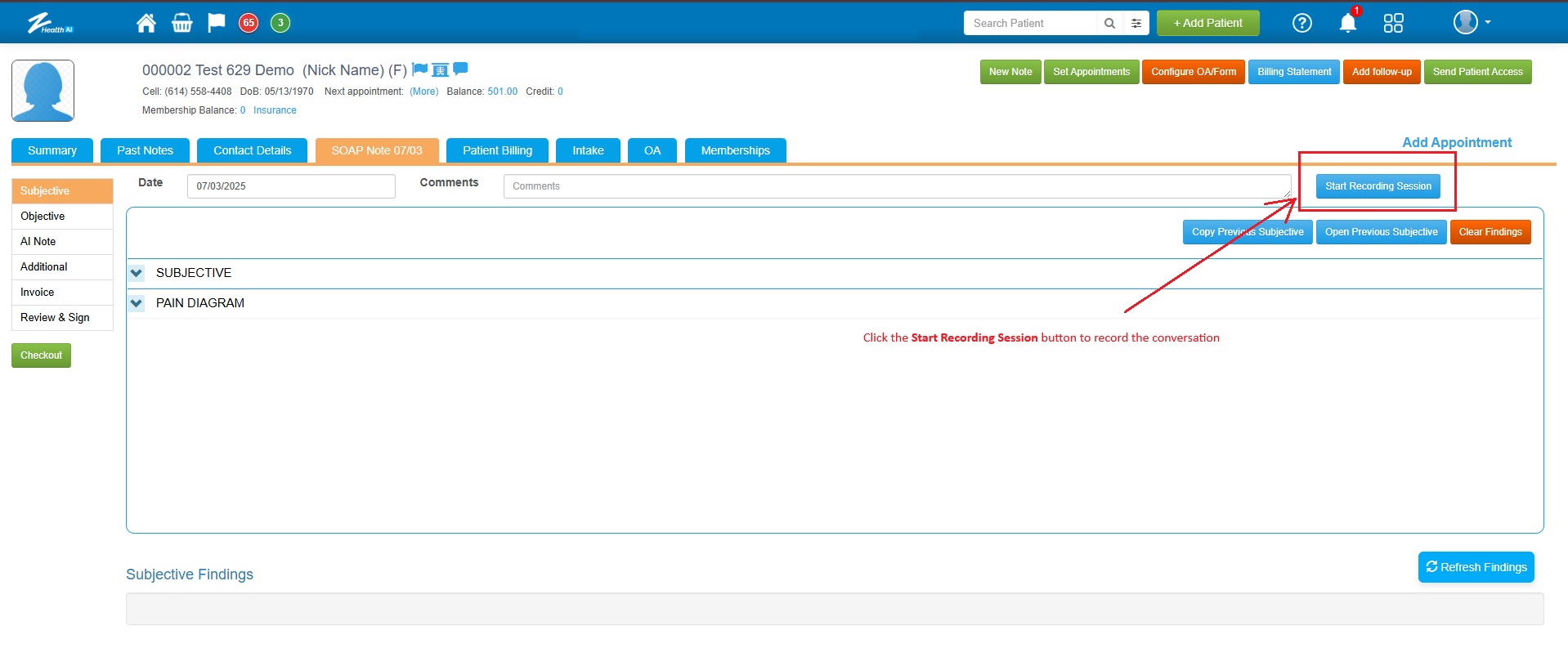Click the Refresh Findings button
The width and height of the screenshot is (1568, 666).
[x=1476, y=567]
